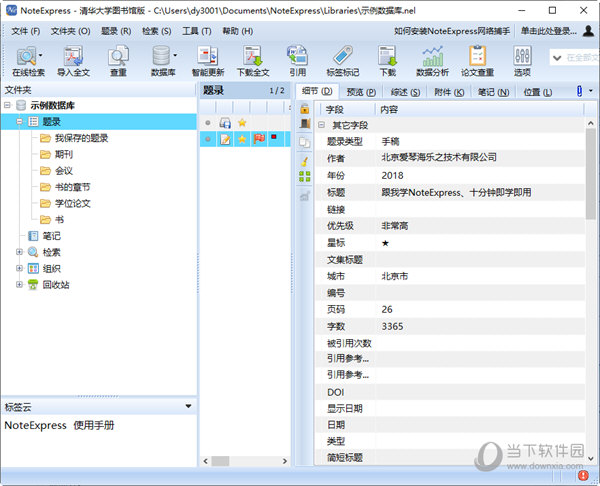Viewport: 600px width, 486px height.
Task: Click the scroll down arrow of detail pane
Action: tap(590, 458)
